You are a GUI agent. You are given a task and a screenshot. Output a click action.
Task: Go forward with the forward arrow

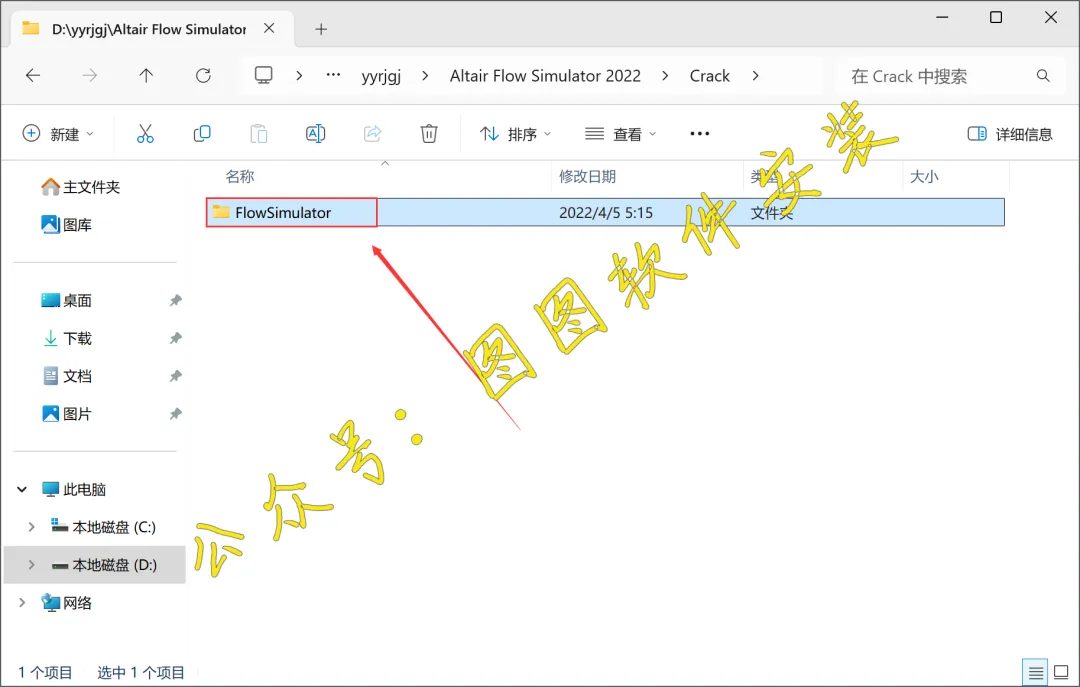(x=90, y=76)
